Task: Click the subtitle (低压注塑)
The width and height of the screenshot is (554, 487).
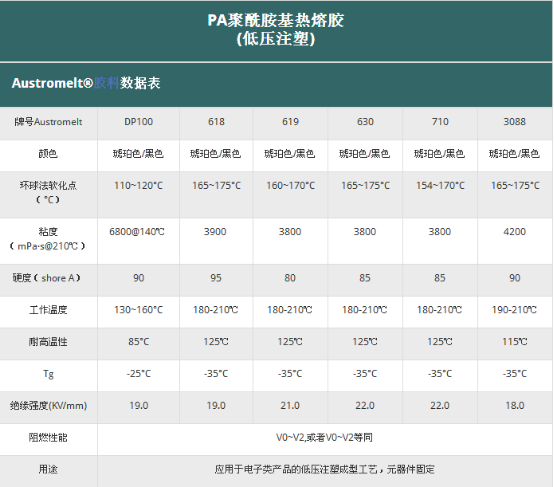Action: [x=276, y=39]
